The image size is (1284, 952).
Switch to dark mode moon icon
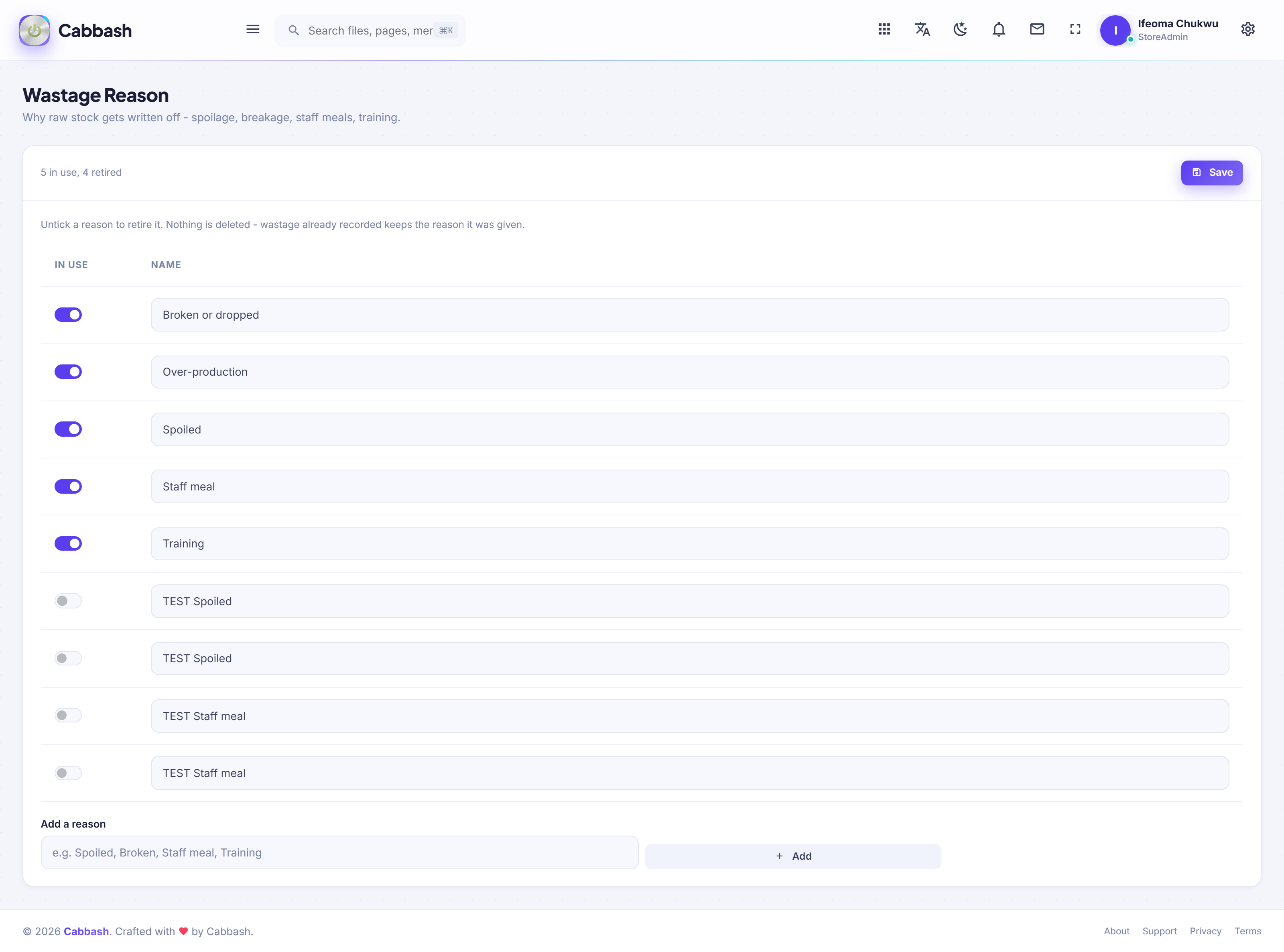click(960, 29)
